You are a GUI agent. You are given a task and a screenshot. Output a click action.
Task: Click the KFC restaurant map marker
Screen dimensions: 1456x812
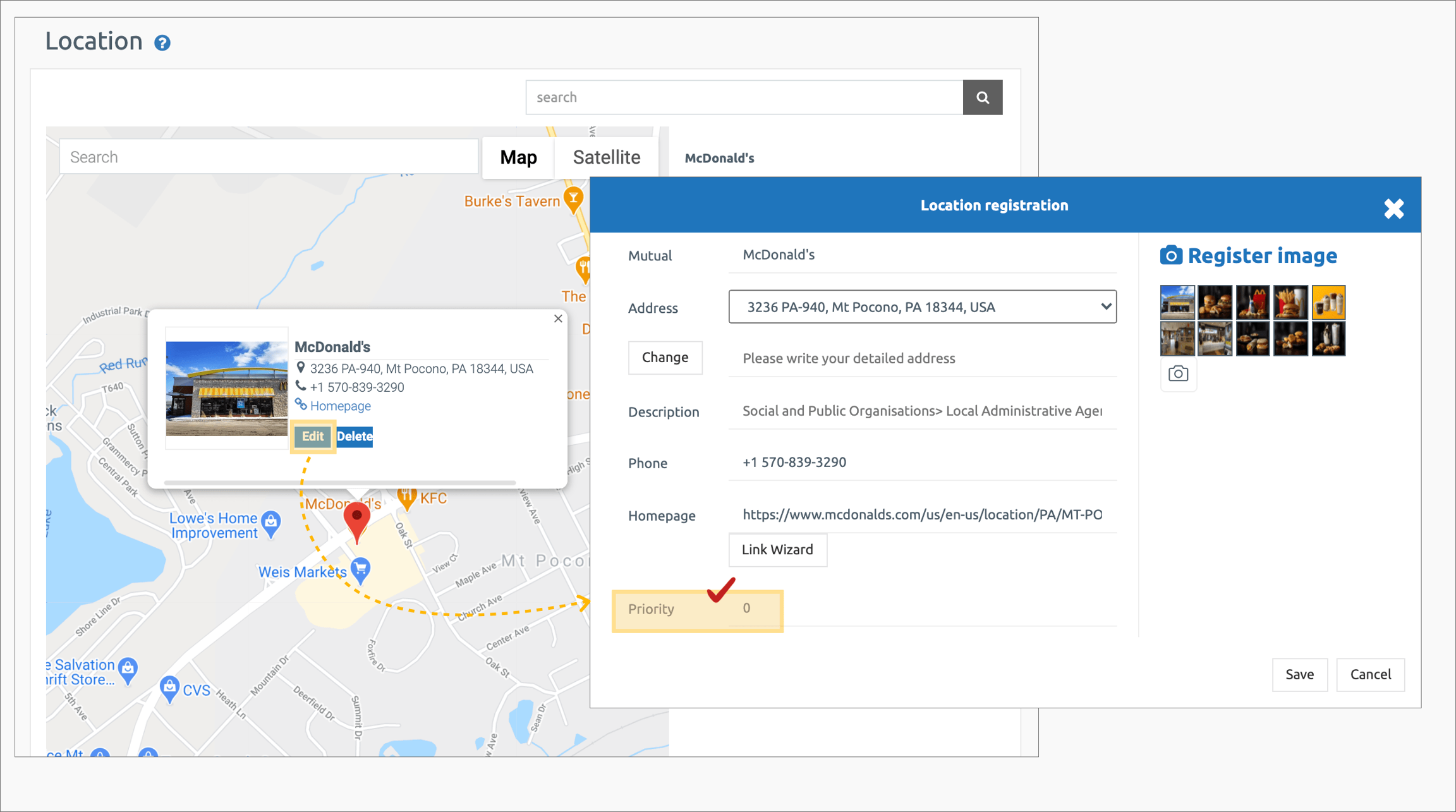[407, 498]
